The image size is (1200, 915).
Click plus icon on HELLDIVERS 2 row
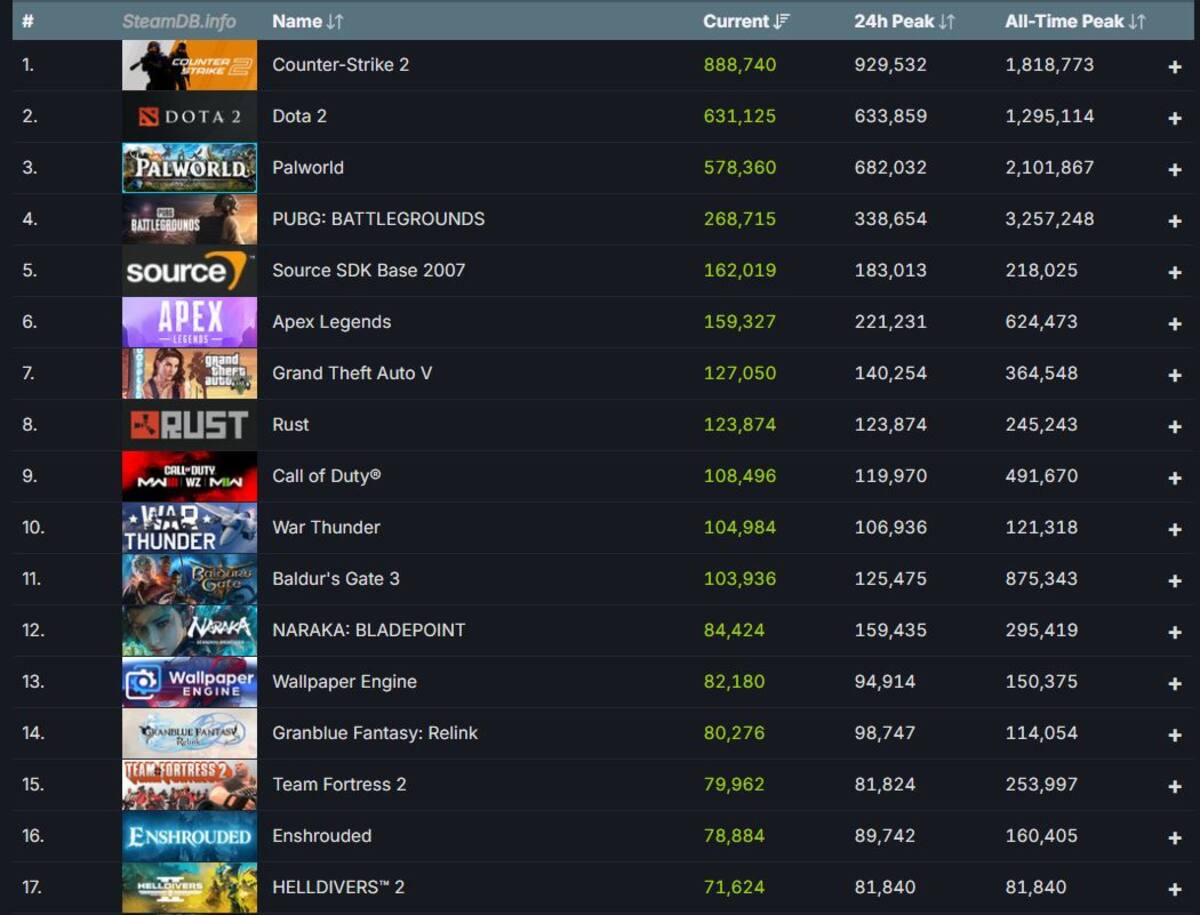tap(1175, 889)
